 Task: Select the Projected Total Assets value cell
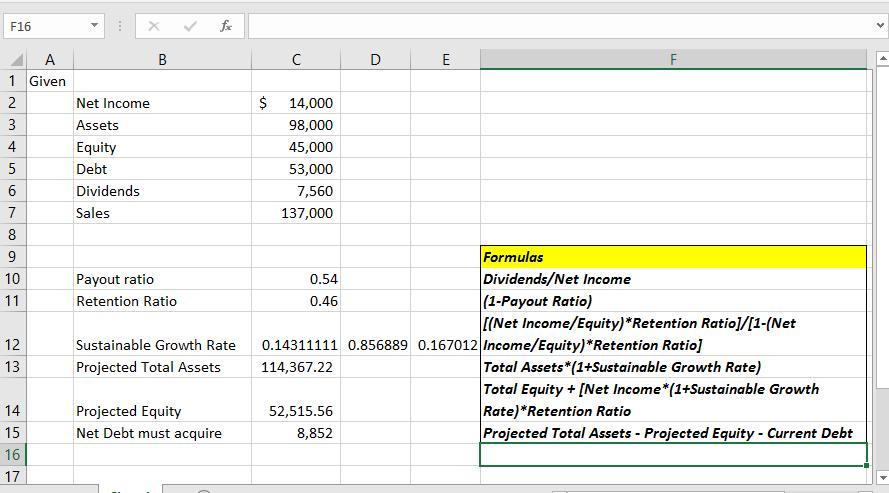pyautogui.click(x=296, y=367)
